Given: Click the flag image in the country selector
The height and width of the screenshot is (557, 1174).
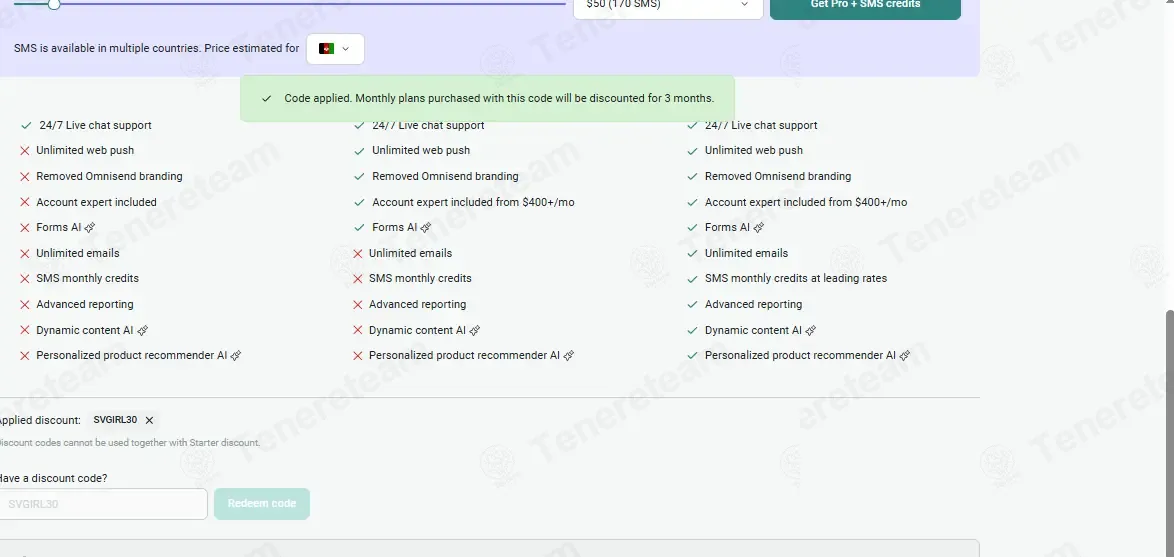Looking at the screenshot, I should (326, 49).
